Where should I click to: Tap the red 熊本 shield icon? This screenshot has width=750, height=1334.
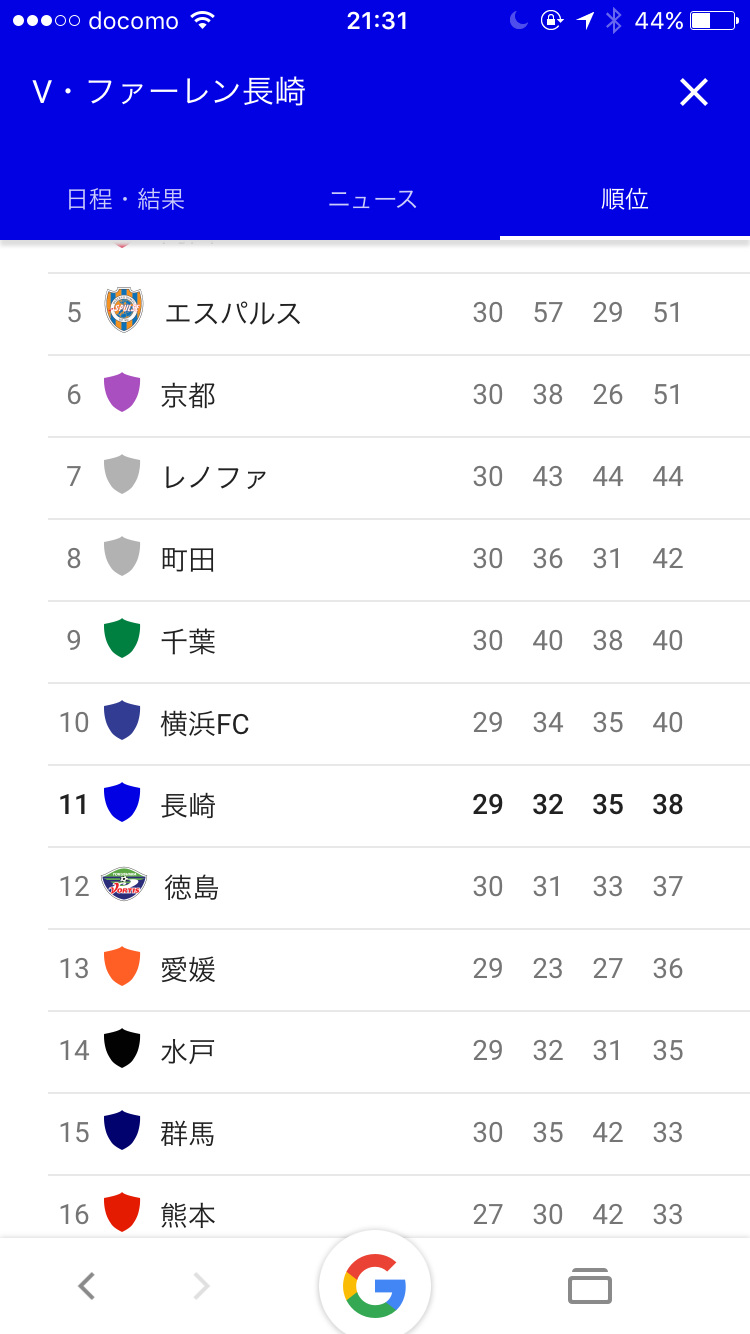click(122, 1213)
